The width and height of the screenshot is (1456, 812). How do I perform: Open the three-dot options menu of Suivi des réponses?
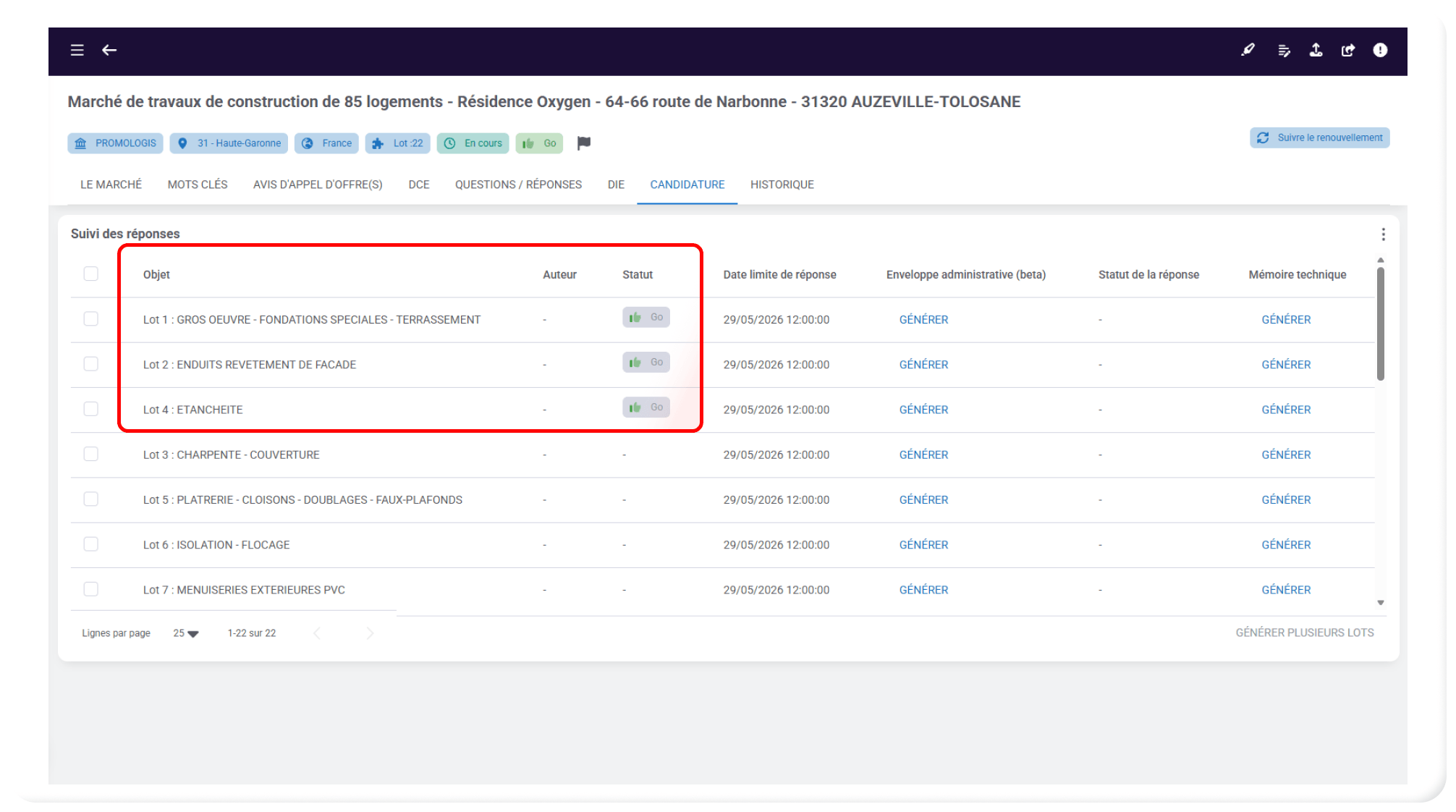1383,234
